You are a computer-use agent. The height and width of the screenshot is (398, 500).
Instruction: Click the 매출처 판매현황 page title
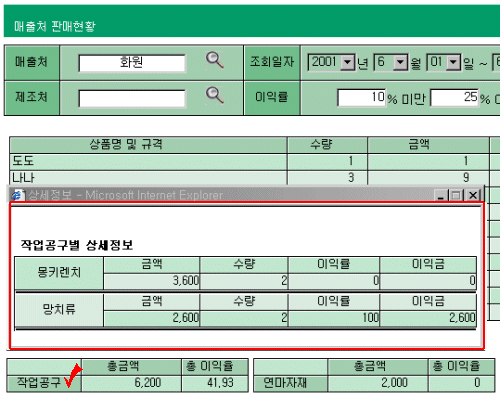55,26
